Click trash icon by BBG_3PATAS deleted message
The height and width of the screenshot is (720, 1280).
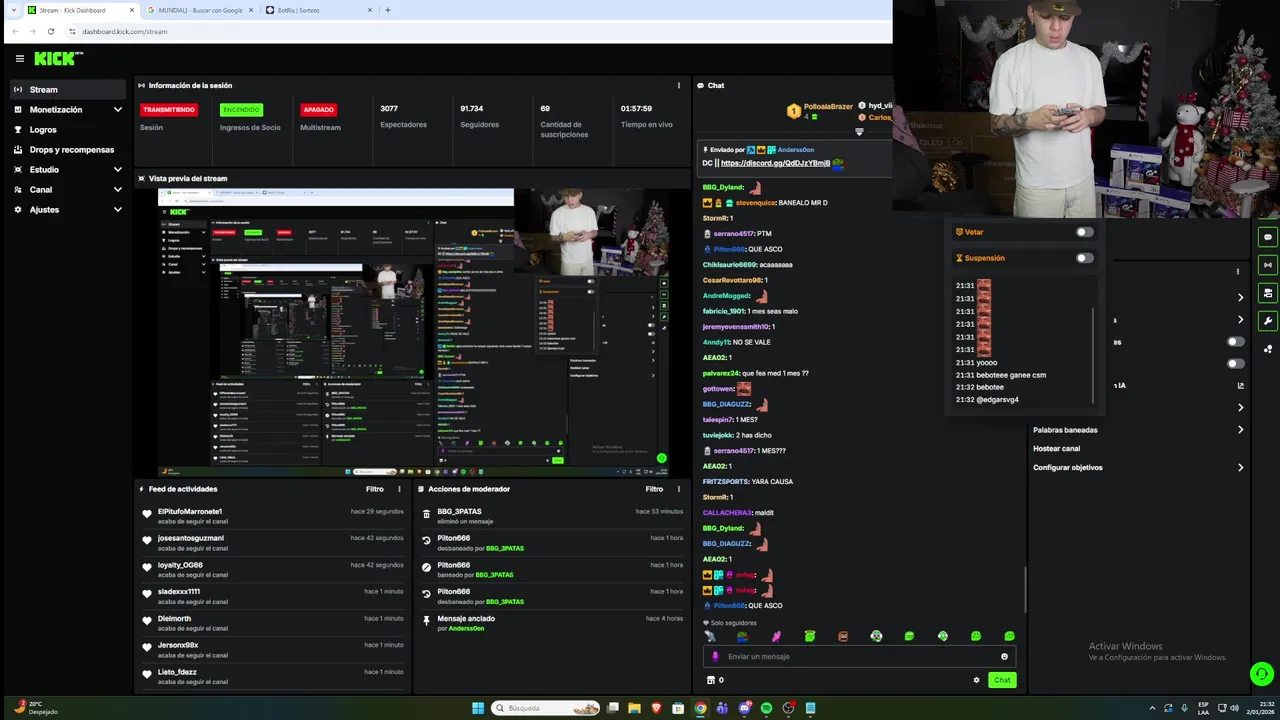426,514
